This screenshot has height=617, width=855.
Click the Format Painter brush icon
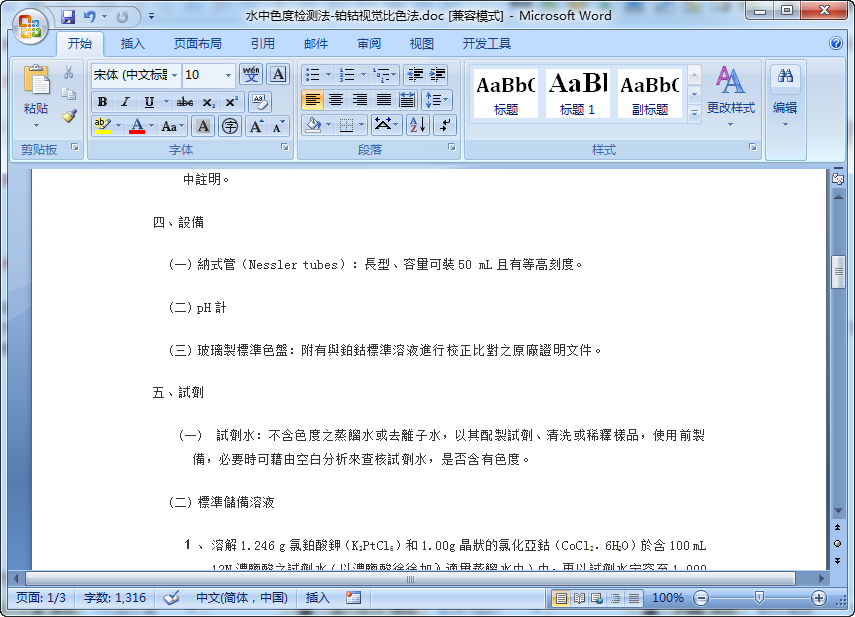coord(69,115)
